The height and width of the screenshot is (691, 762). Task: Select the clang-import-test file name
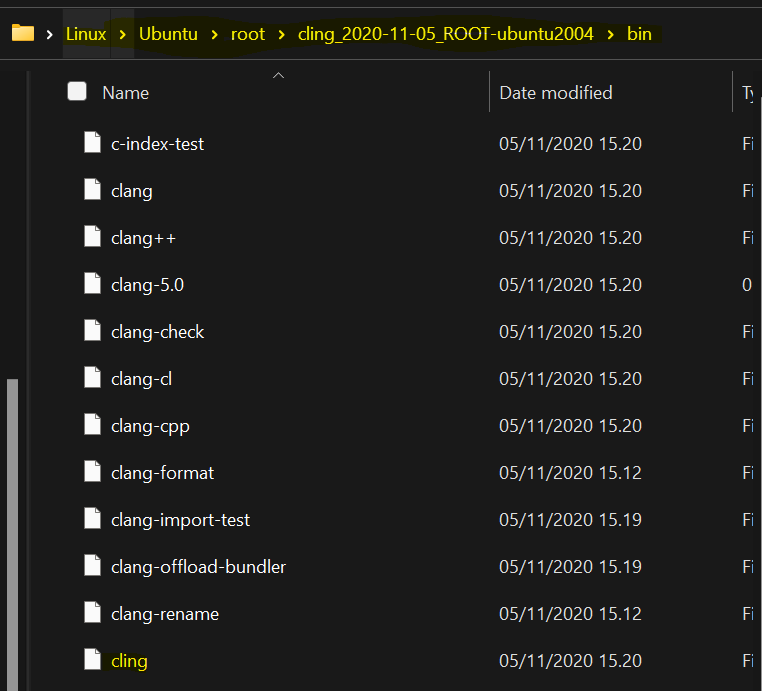tap(180, 520)
